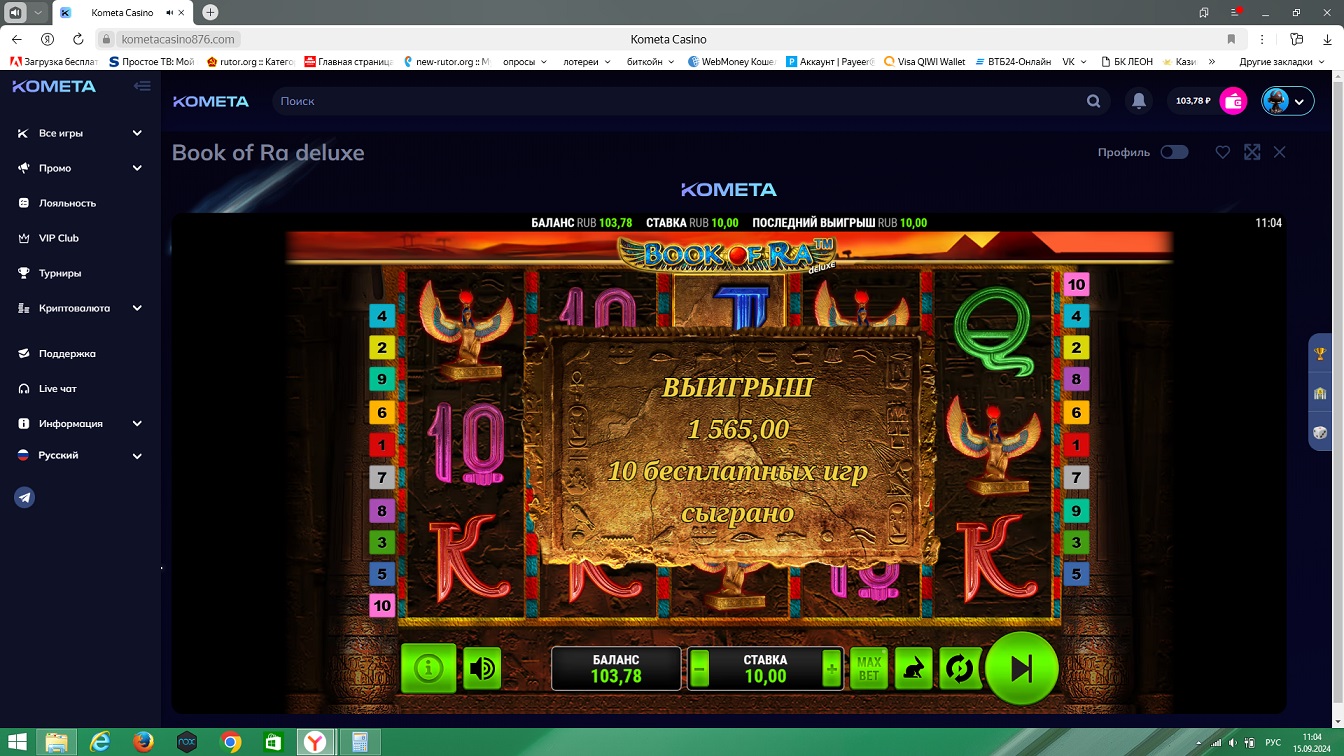
Task: Open the user avatar profile menu
Action: 1287,101
